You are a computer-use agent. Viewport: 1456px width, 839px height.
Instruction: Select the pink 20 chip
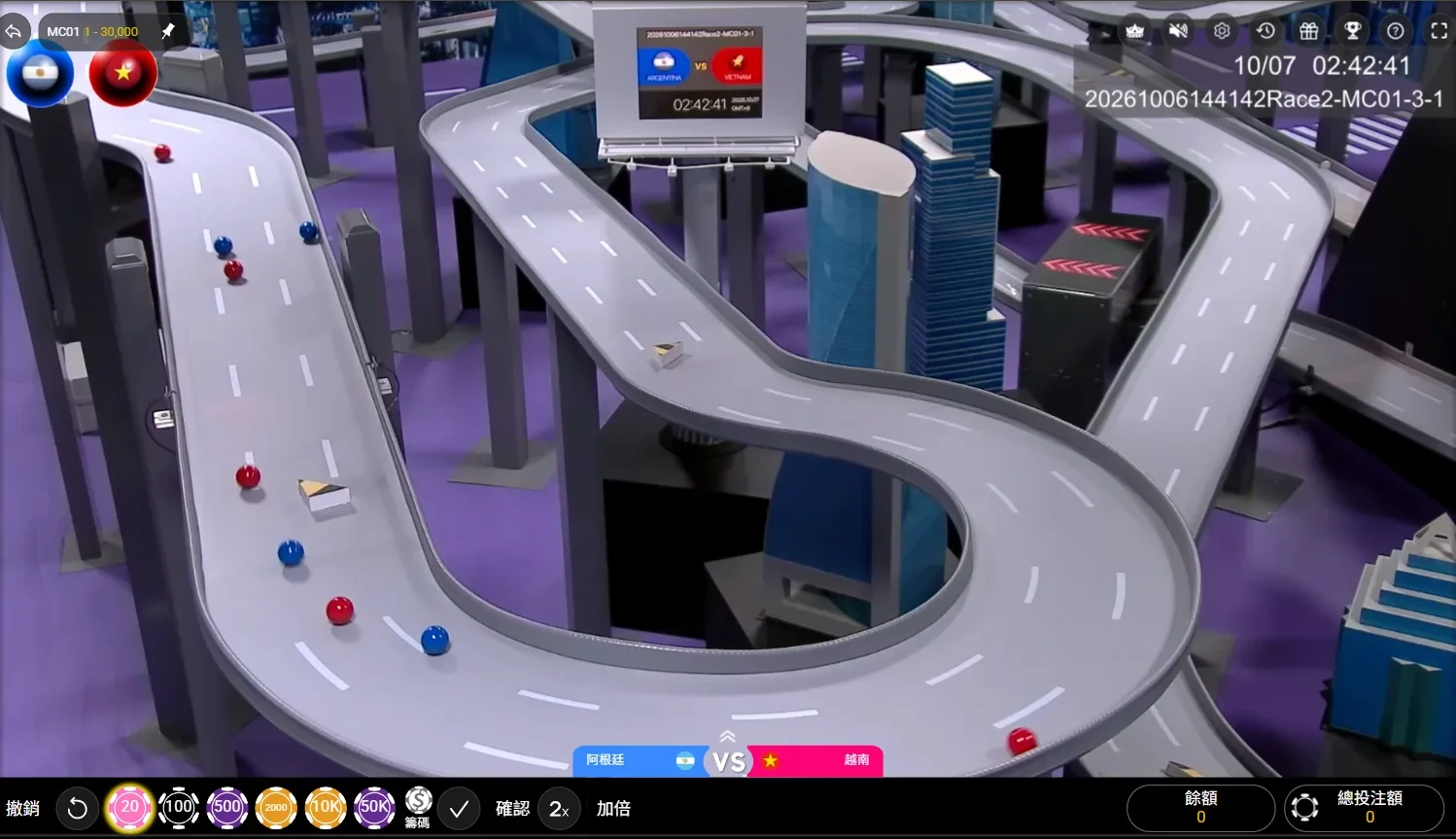click(x=130, y=808)
